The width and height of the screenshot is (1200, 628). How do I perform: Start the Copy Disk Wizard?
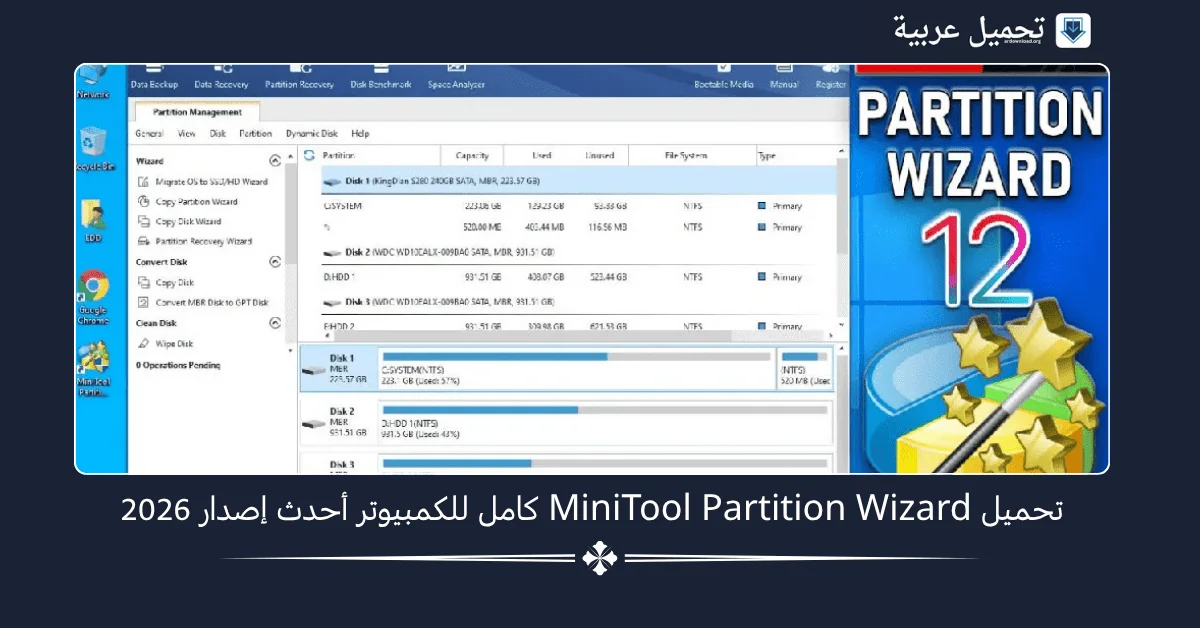(x=188, y=222)
